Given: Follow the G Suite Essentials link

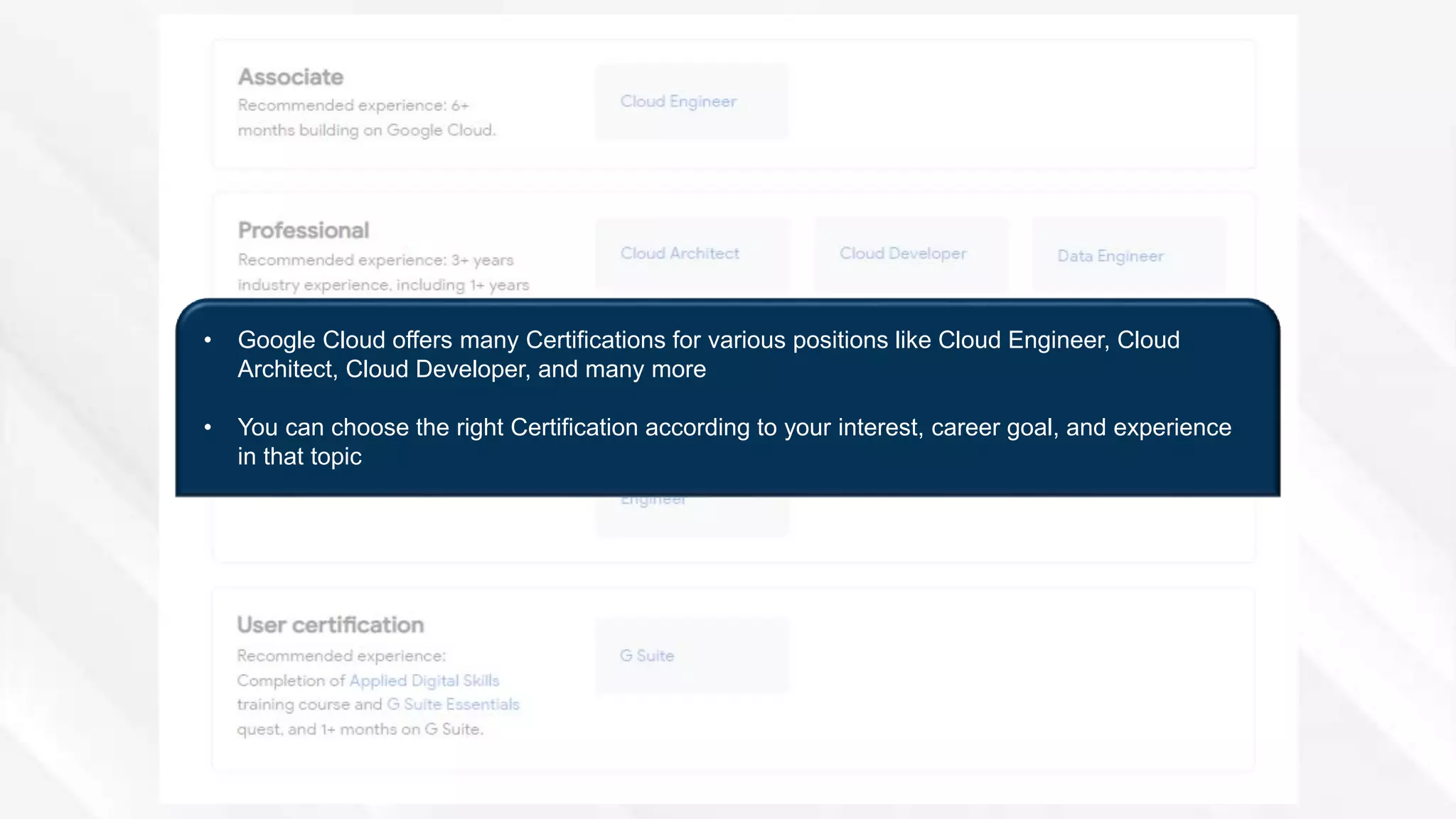Looking at the screenshot, I should tap(454, 705).
